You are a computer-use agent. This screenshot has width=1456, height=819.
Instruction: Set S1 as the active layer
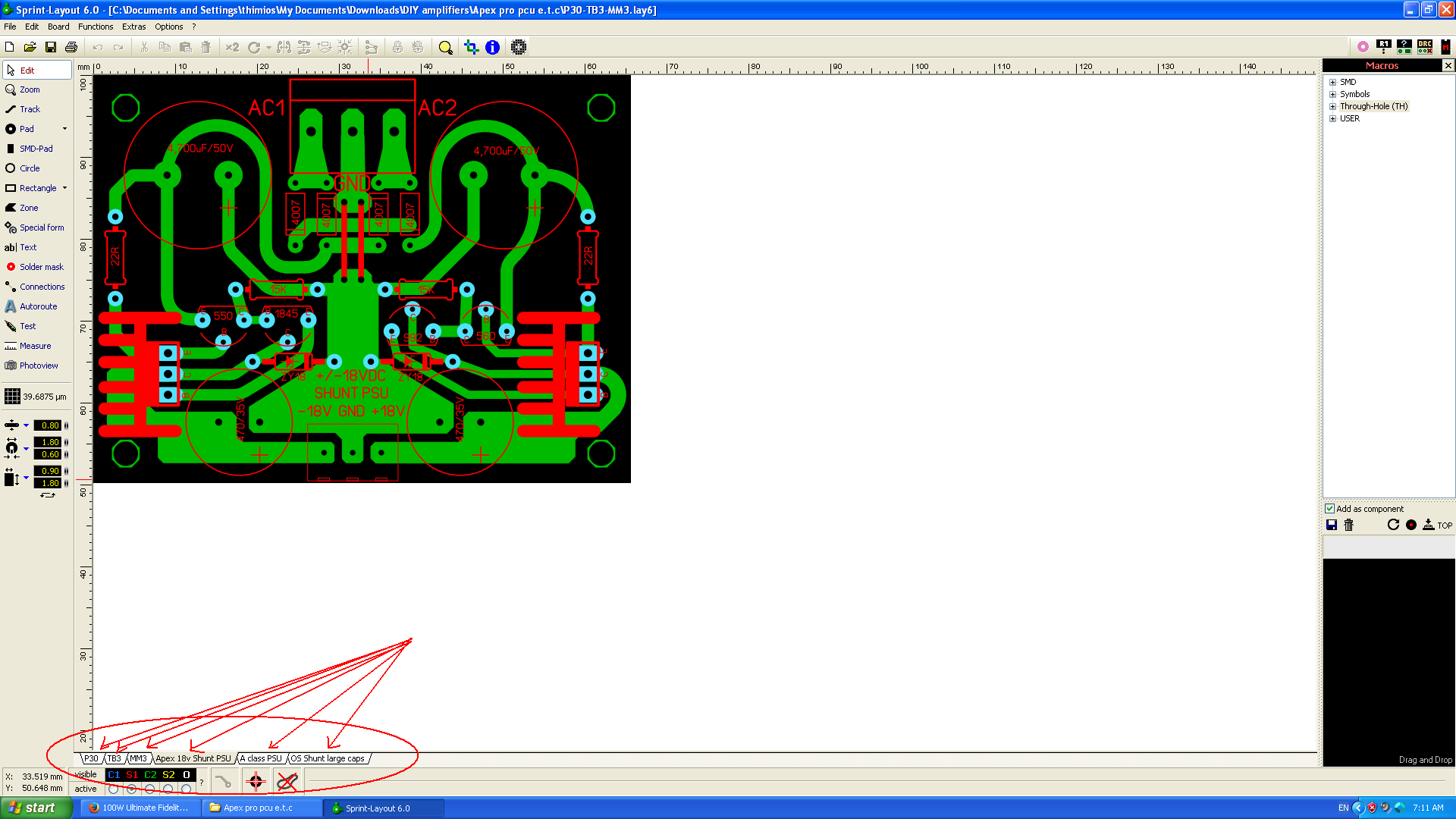click(x=132, y=789)
